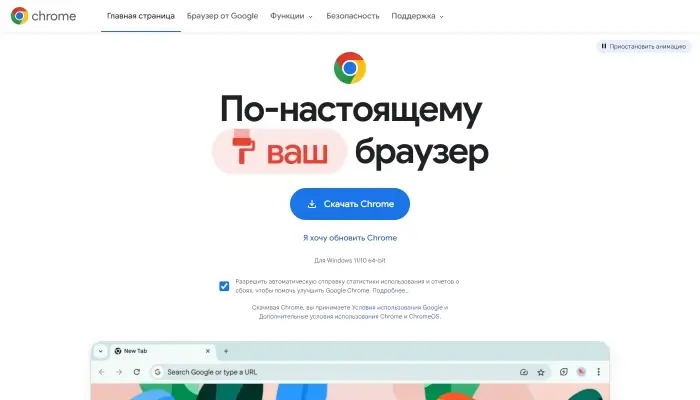This screenshot has width=700, height=400.
Task: Open the Безопасность menu item
Action: (353, 16)
